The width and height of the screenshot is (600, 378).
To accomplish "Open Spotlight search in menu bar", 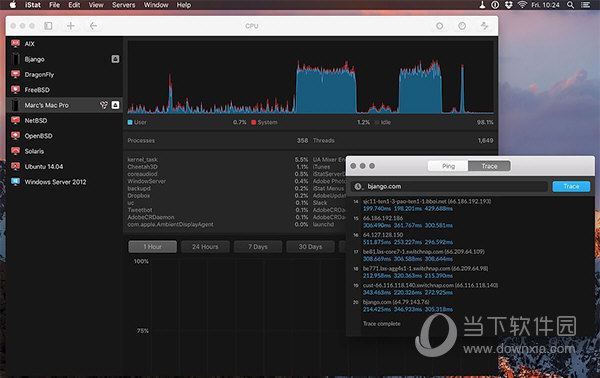I will pos(571,5).
